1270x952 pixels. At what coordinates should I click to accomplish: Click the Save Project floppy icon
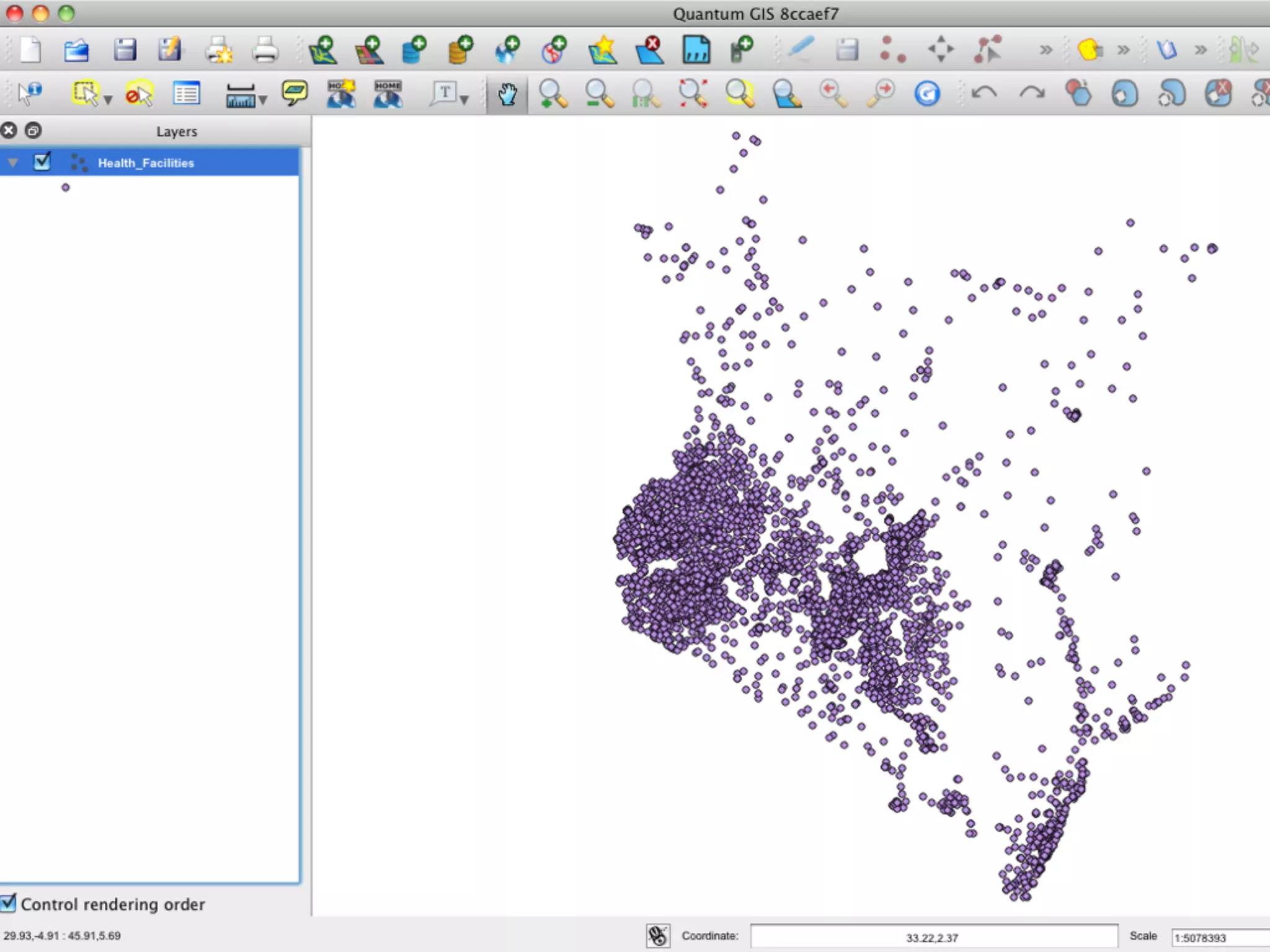(x=125, y=50)
